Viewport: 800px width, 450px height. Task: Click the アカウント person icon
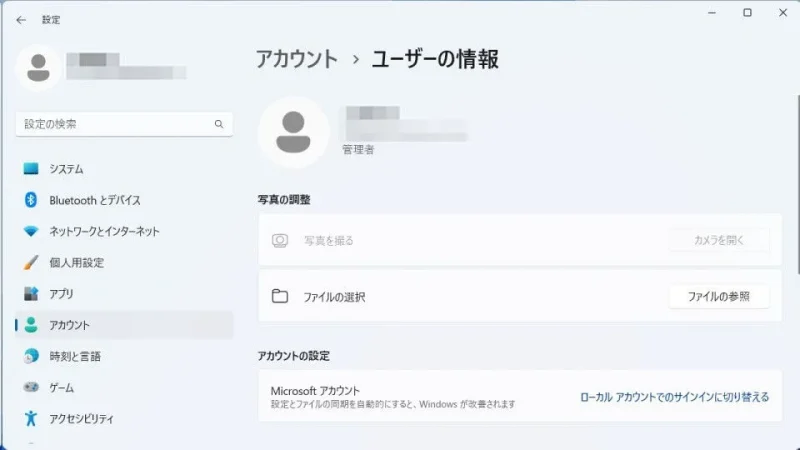pos(31,324)
